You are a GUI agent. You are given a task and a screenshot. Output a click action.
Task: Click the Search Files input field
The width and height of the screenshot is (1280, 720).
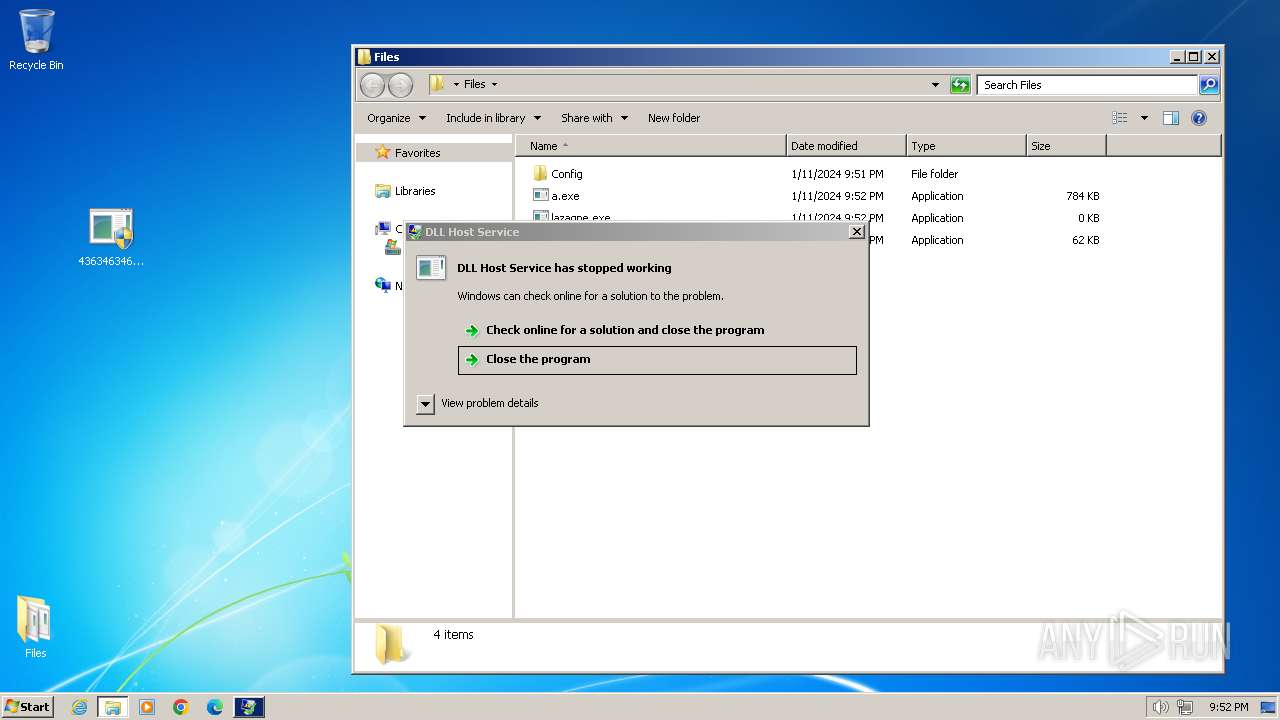click(1087, 85)
